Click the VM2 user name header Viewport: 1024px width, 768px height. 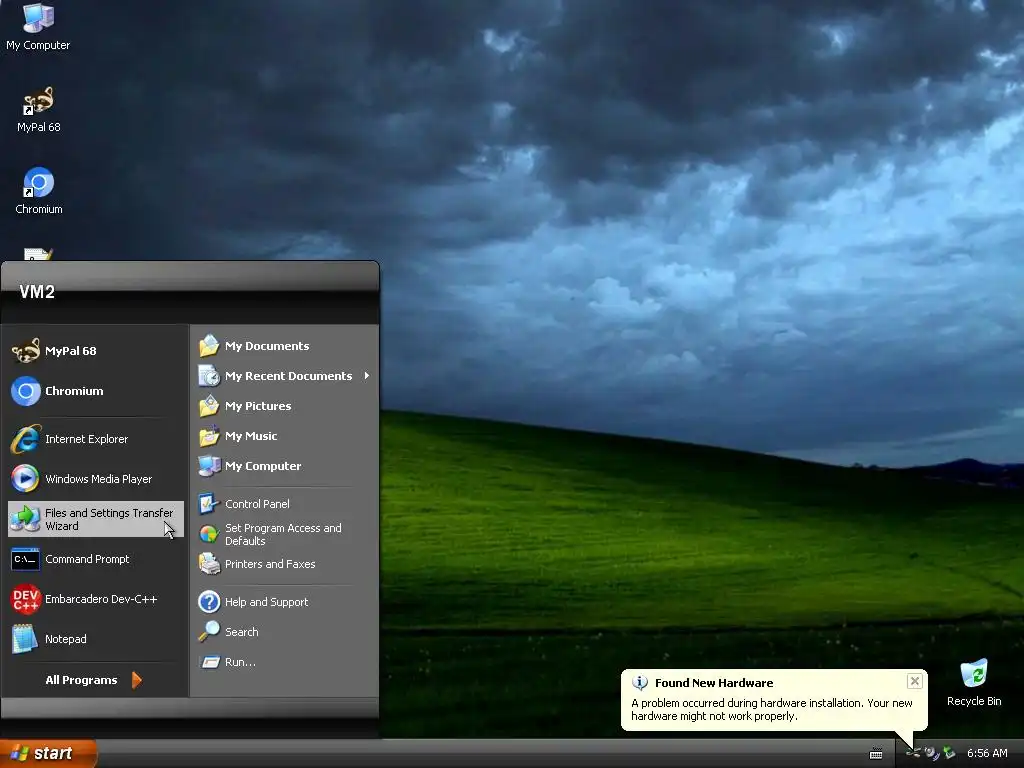tap(37, 292)
